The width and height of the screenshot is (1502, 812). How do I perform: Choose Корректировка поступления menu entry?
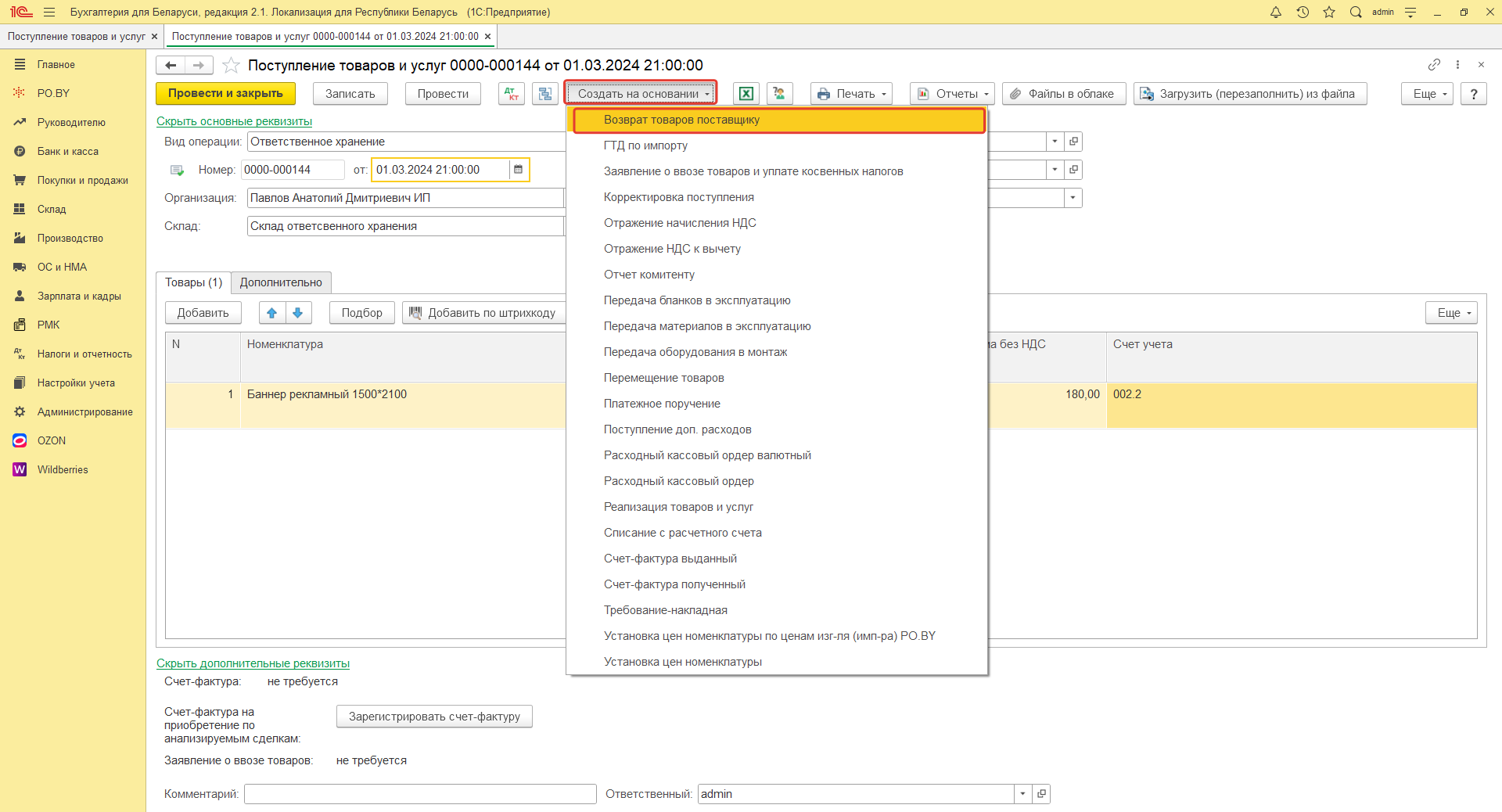[777, 198]
